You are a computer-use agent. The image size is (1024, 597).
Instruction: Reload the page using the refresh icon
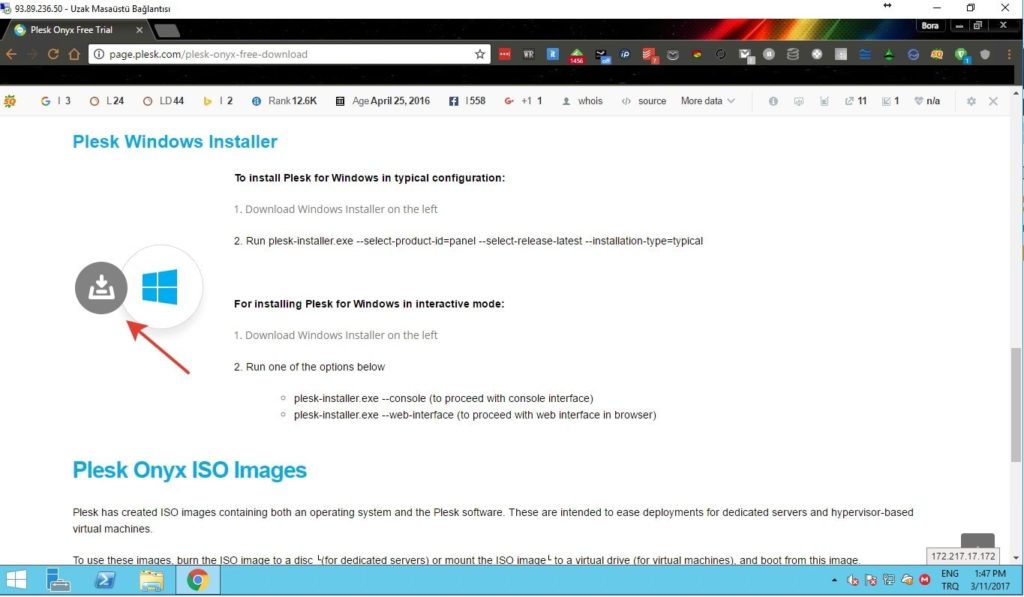53,54
